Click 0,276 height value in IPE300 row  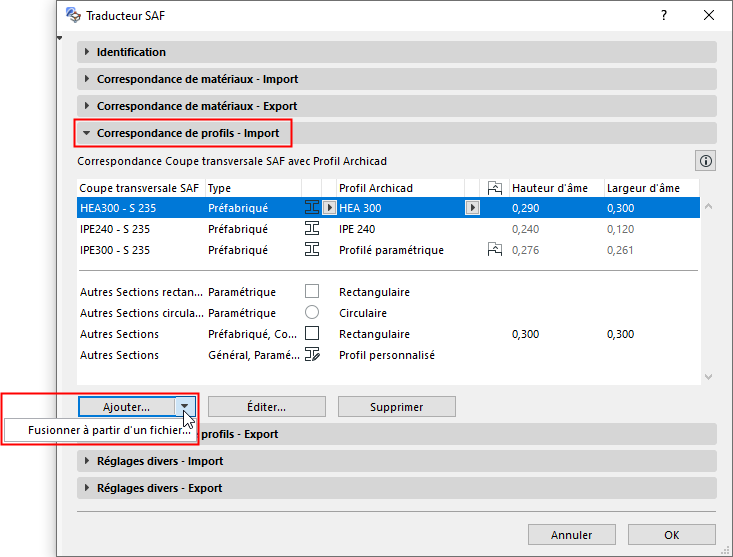coord(525,250)
